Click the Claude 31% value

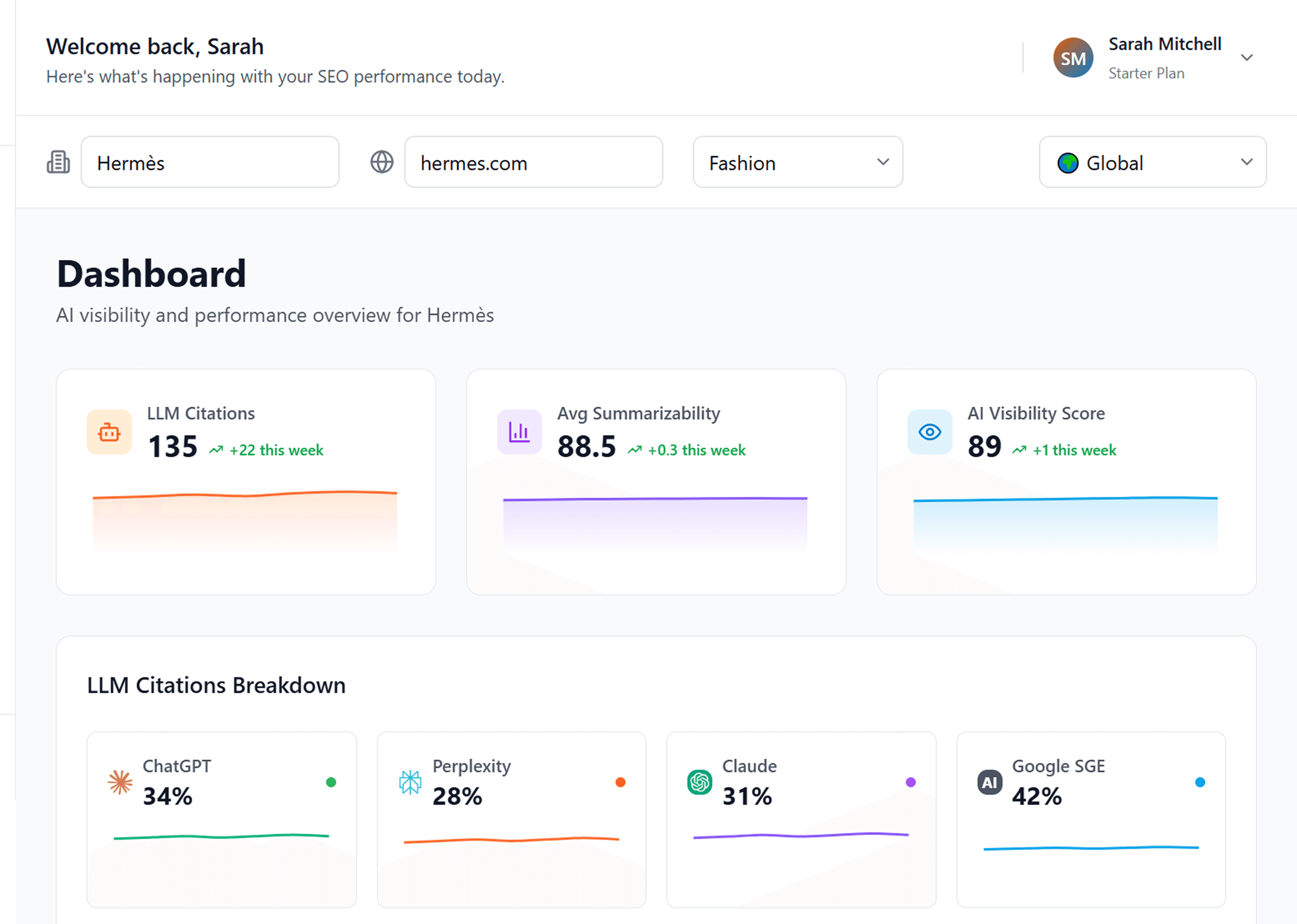coord(747,797)
